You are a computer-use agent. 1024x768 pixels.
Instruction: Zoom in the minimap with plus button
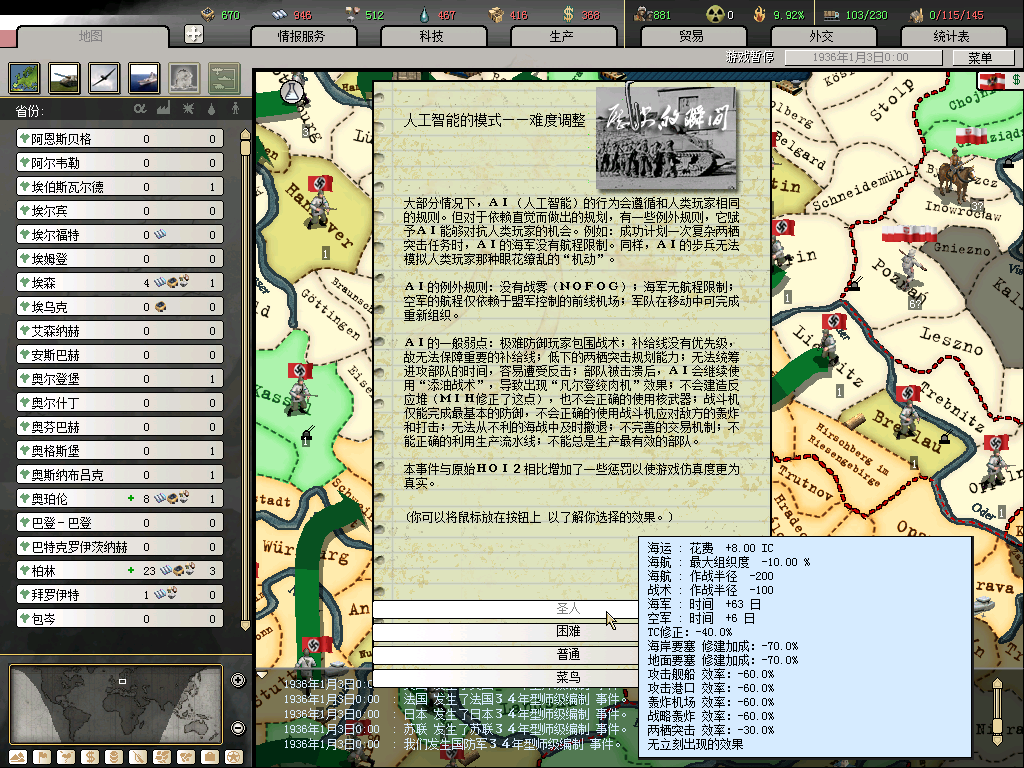(238, 681)
